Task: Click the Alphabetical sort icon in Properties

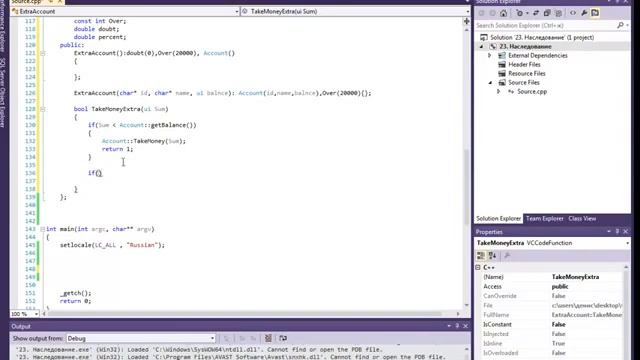Action: click(x=492, y=256)
